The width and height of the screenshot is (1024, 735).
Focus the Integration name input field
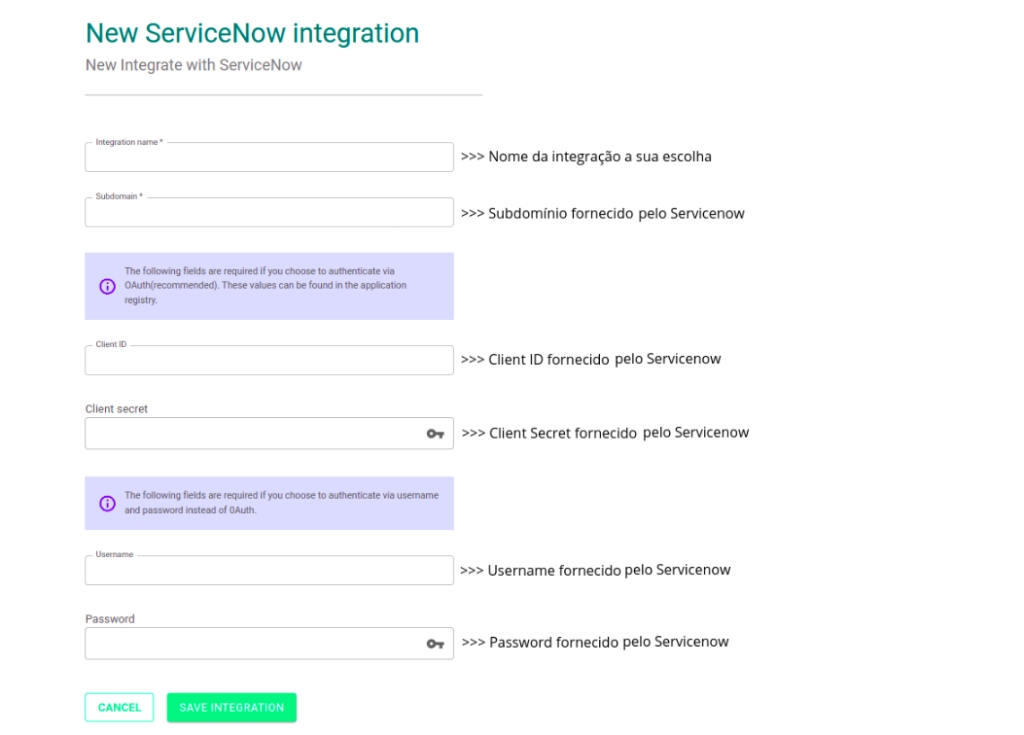click(x=269, y=158)
